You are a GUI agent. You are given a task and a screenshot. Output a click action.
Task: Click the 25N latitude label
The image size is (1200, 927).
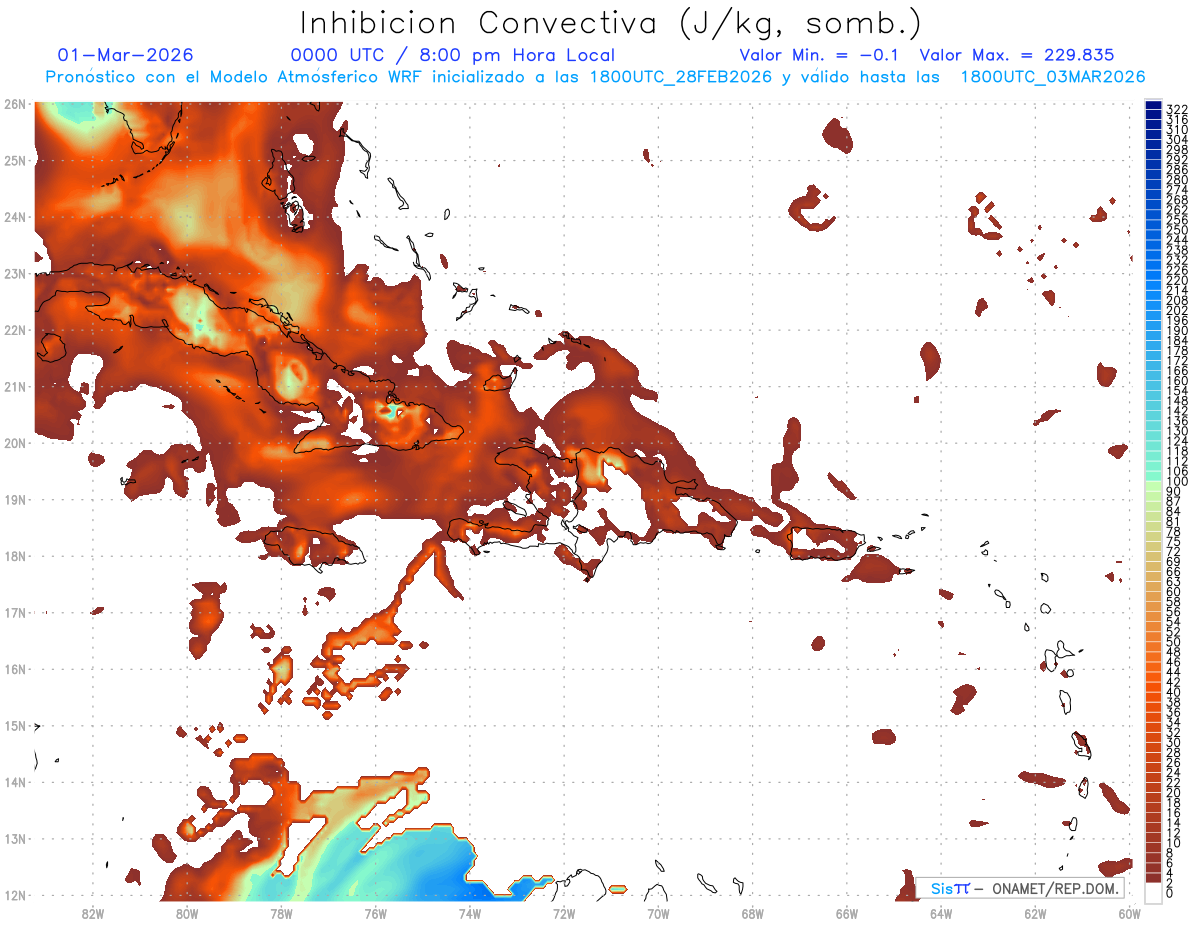click(x=14, y=160)
